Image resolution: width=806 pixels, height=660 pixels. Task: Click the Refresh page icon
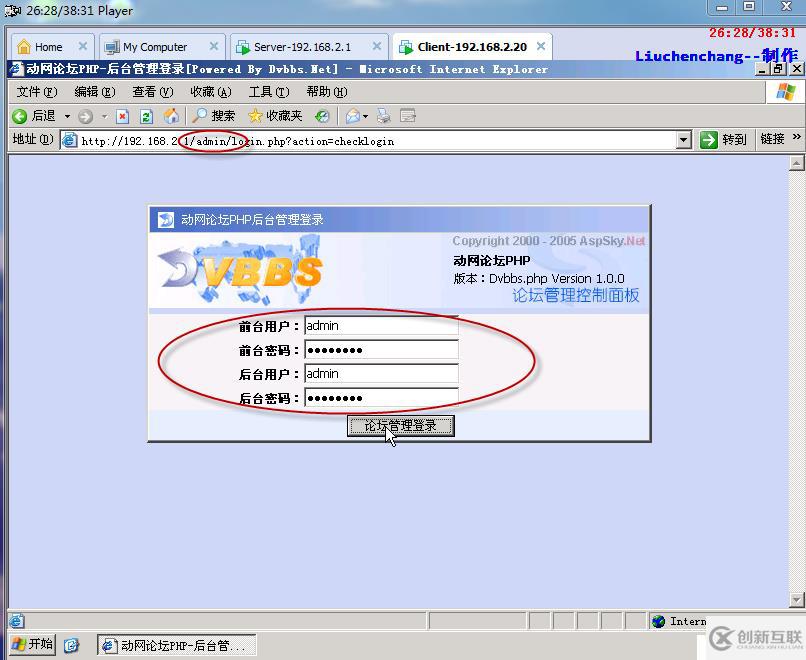pos(146,117)
